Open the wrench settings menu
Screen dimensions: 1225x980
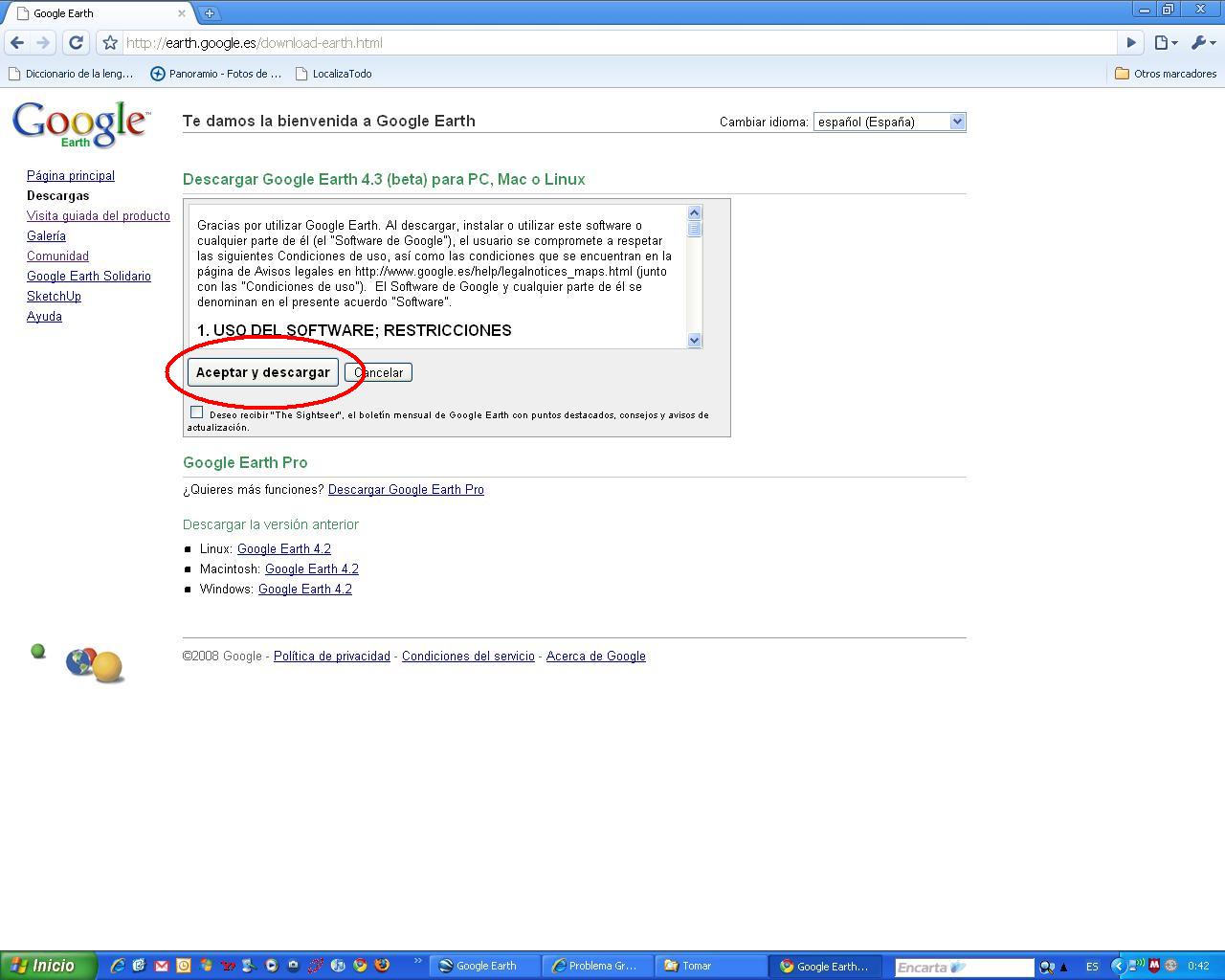click(x=1202, y=43)
